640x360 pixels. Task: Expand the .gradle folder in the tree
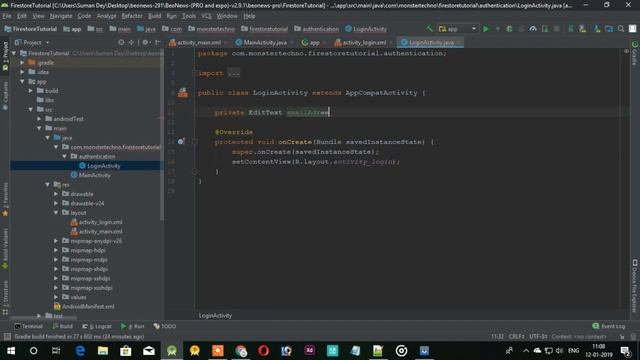(22, 62)
